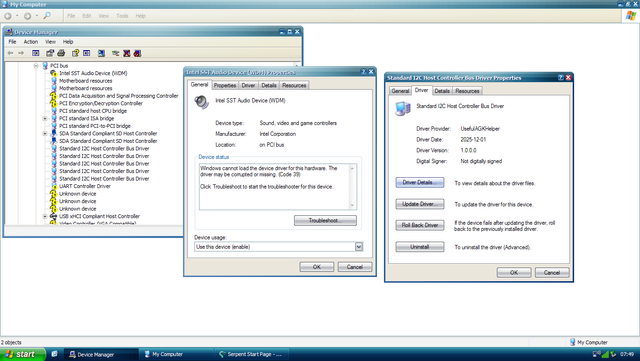Switch to Details tab in I2C Properties dialog

point(442,91)
